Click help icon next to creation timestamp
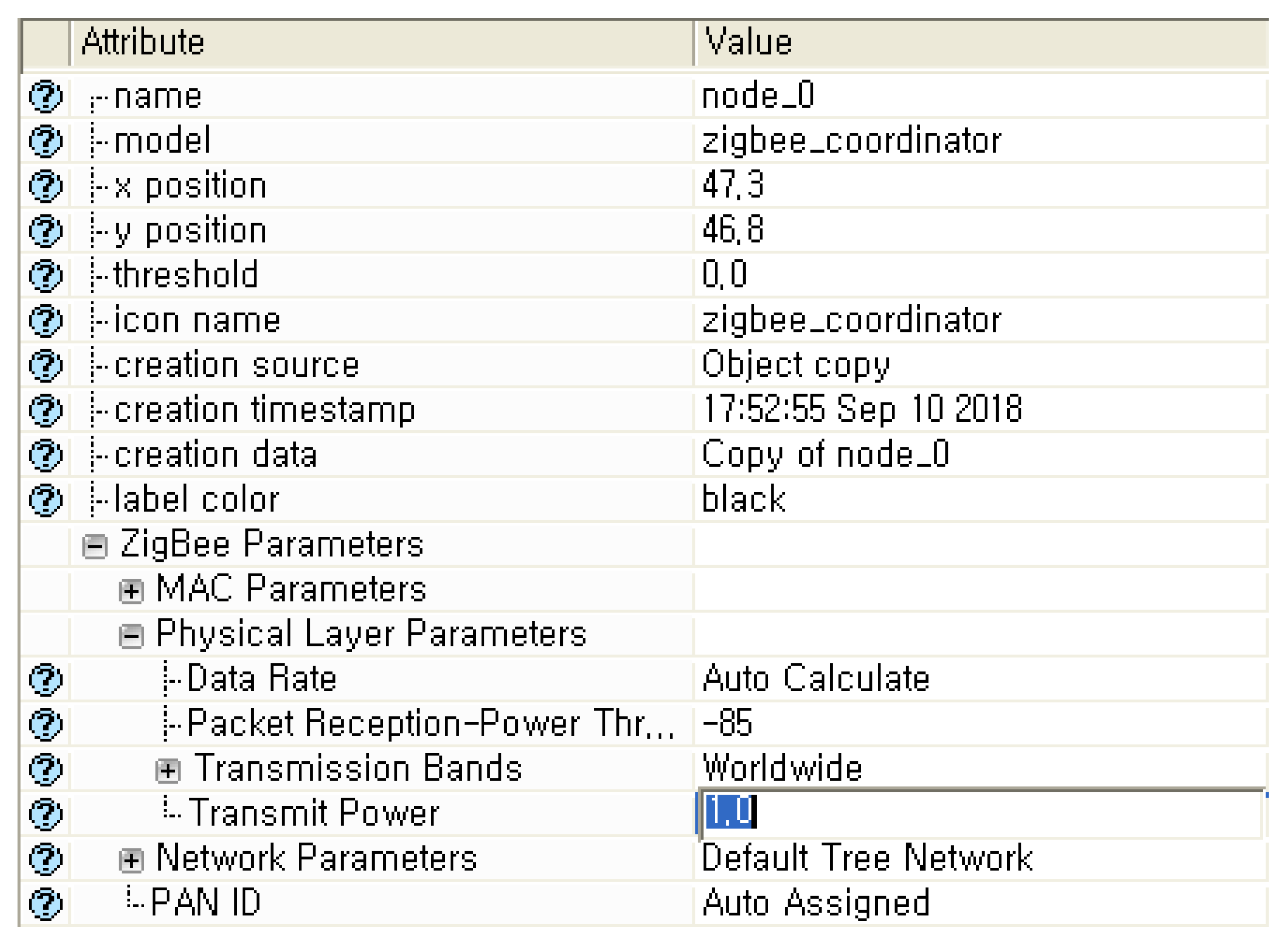The image size is (1288, 945). (45, 410)
